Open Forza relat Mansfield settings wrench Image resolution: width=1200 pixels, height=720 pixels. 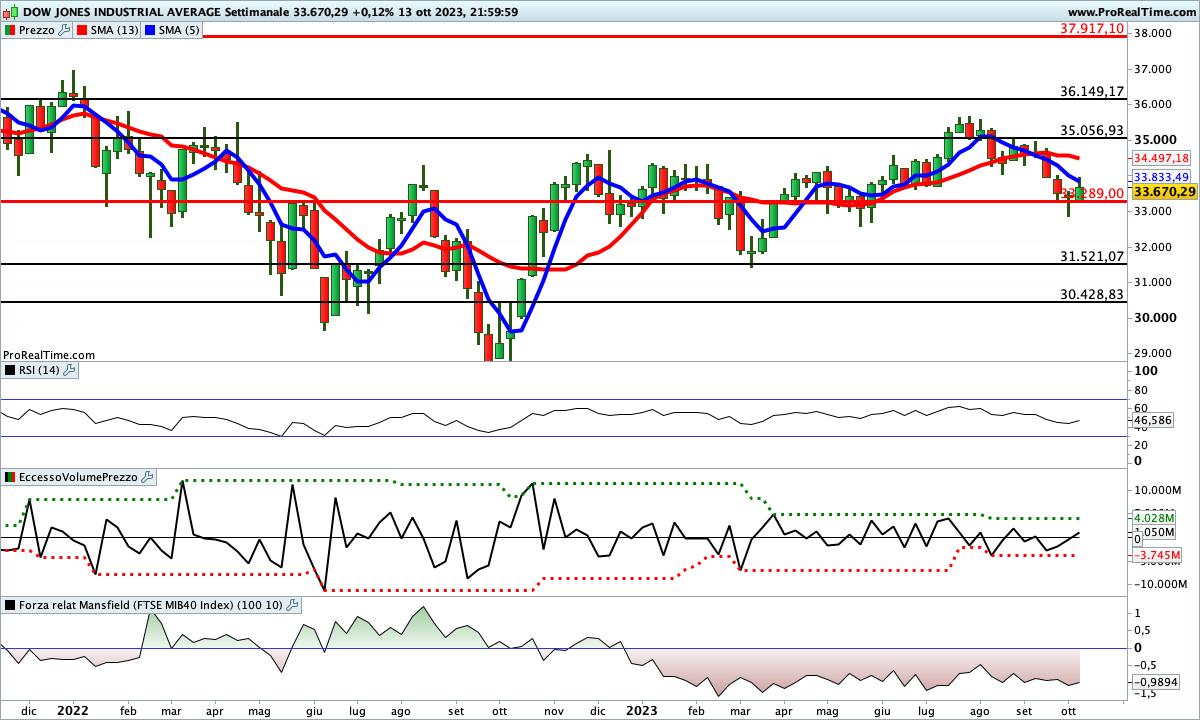click(292, 605)
